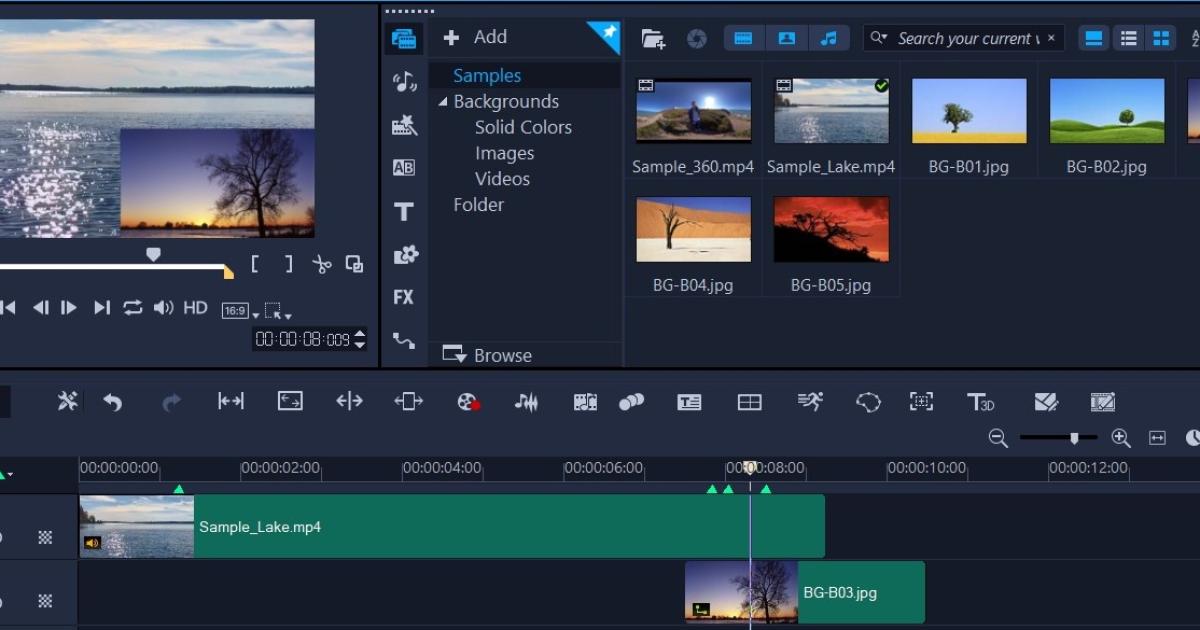
Task: Select the Solid Colors library entry
Action: (x=523, y=127)
